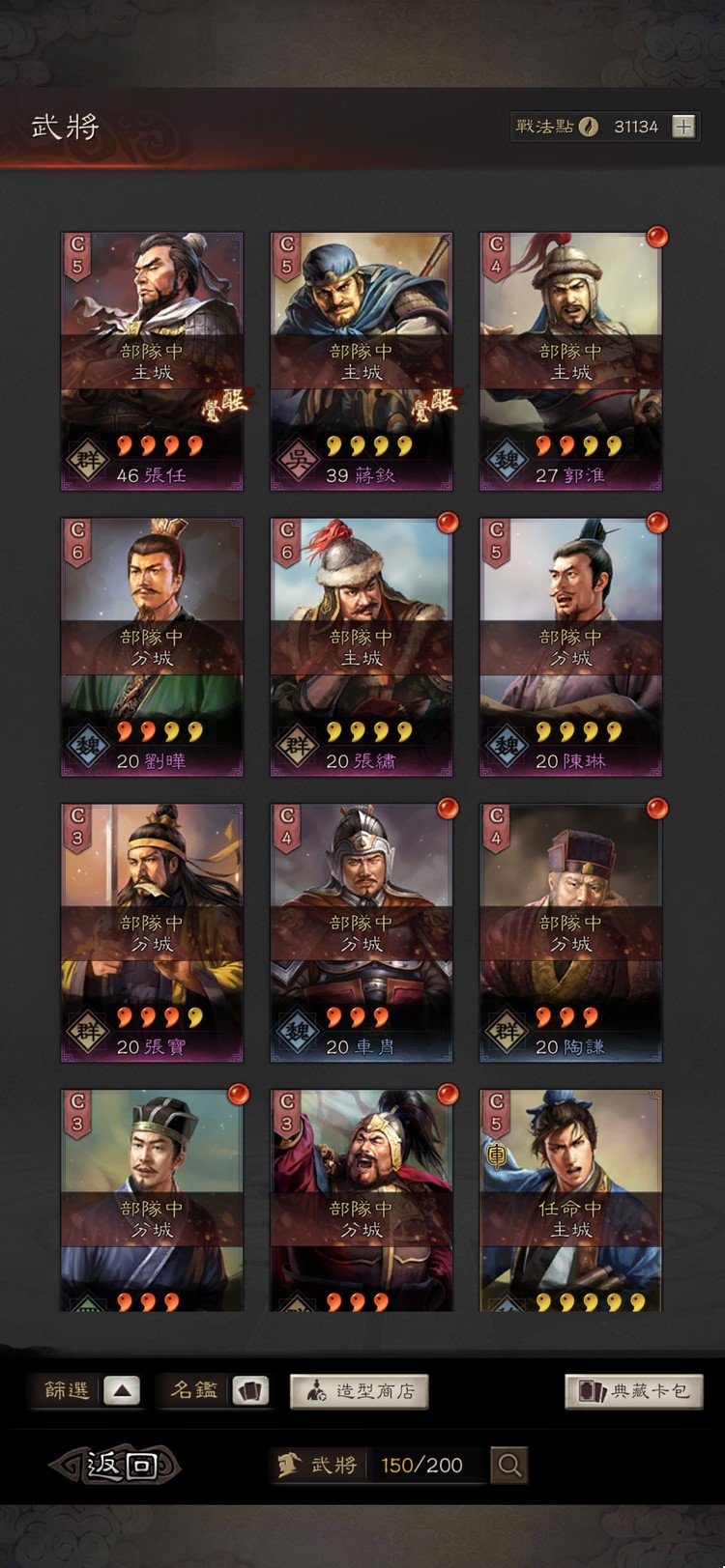
Task: Tap the 魏 faction emblem on 劉曄's card
Action: [87, 746]
